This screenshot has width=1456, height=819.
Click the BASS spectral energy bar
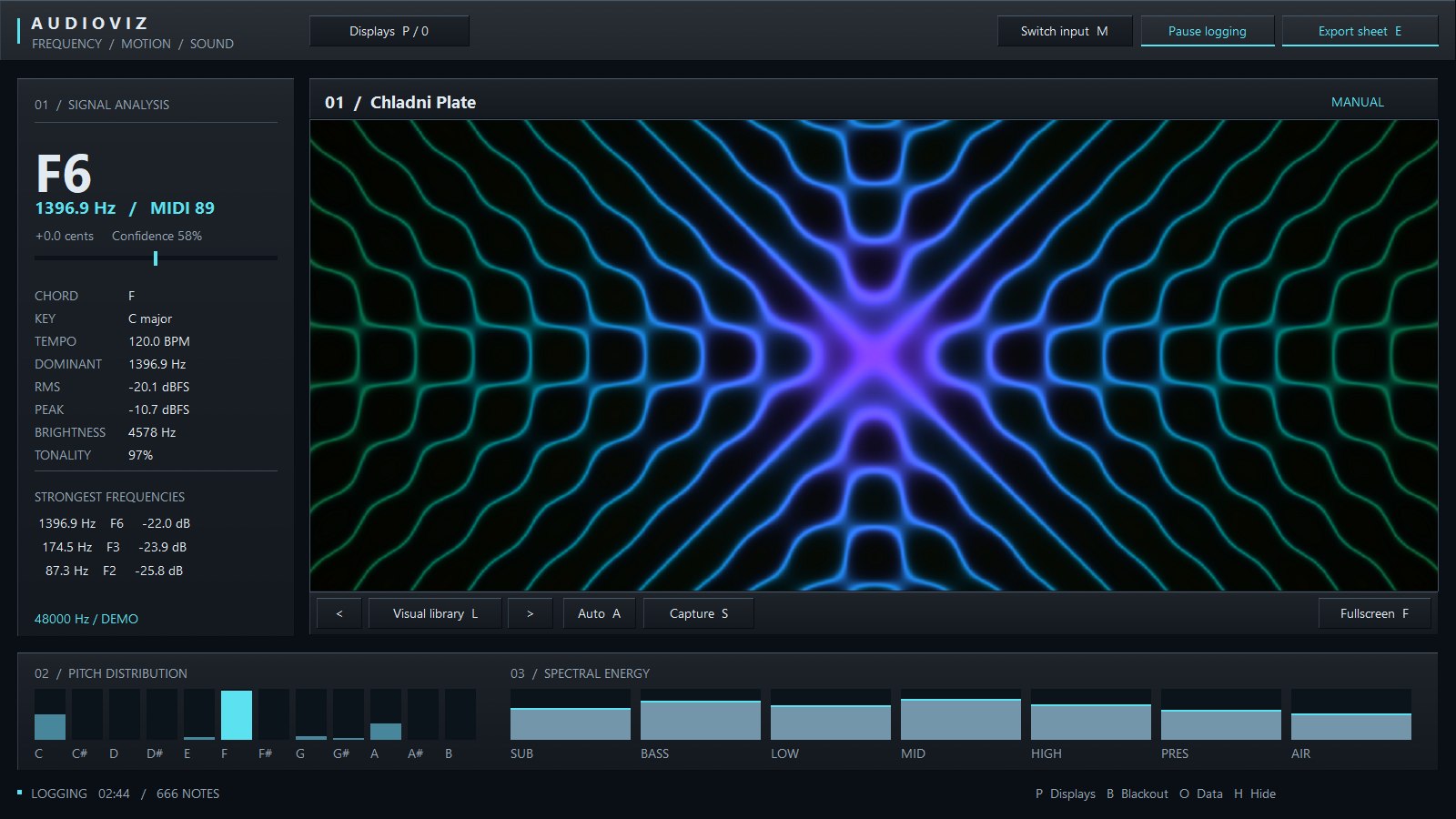[701, 714]
